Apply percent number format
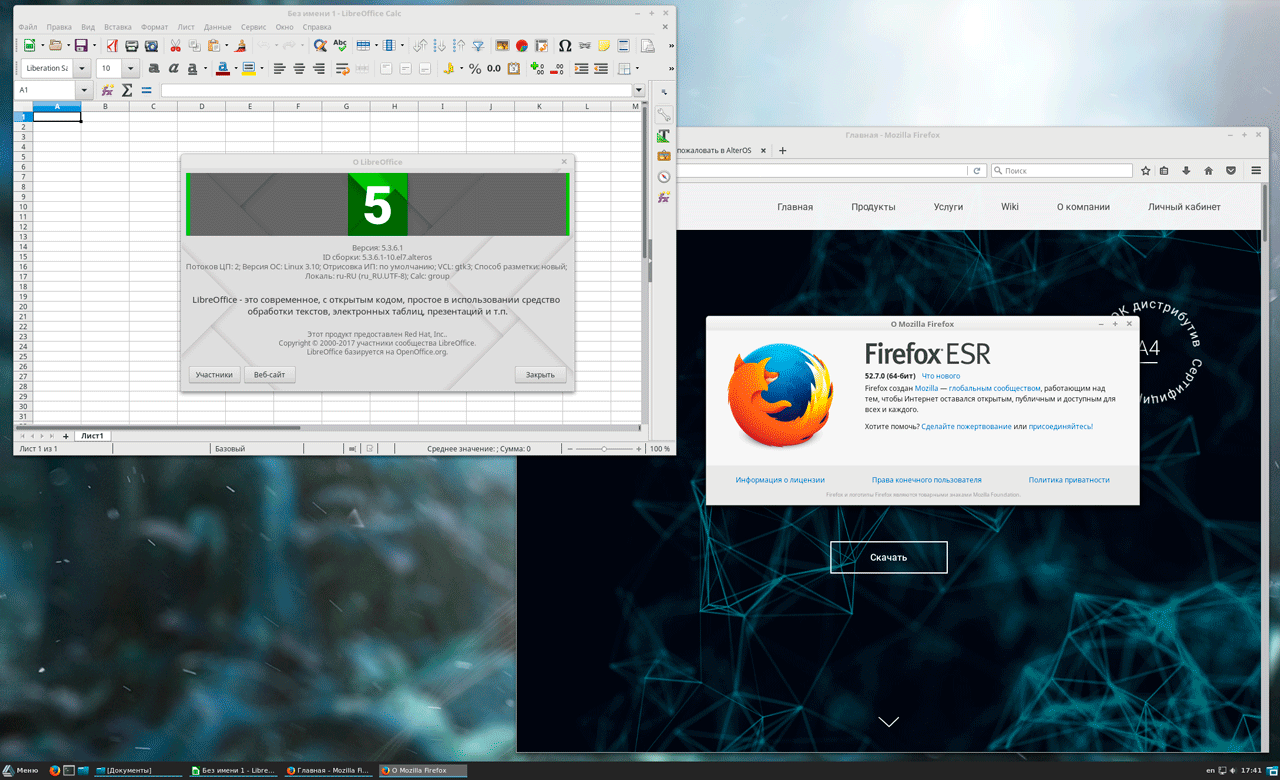The width and height of the screenshot is (1280, 780). pos(475,69)
